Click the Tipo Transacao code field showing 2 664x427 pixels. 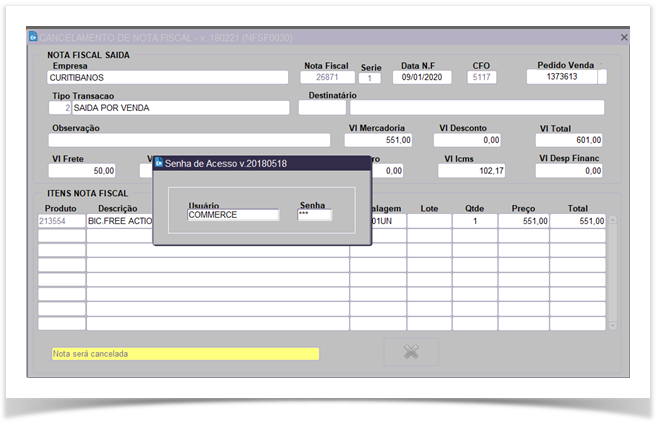[60, 108]
